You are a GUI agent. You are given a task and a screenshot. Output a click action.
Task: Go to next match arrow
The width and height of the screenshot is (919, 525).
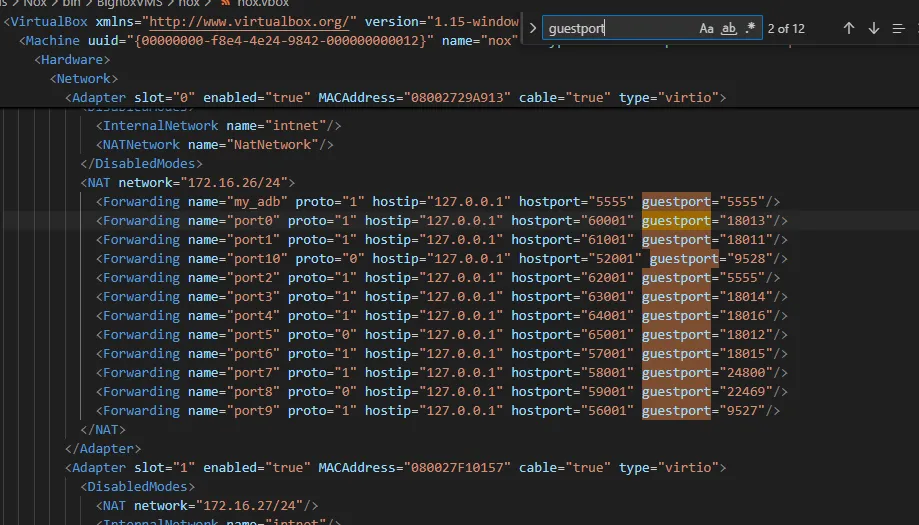pyautogui.click(x=874, y=28)
